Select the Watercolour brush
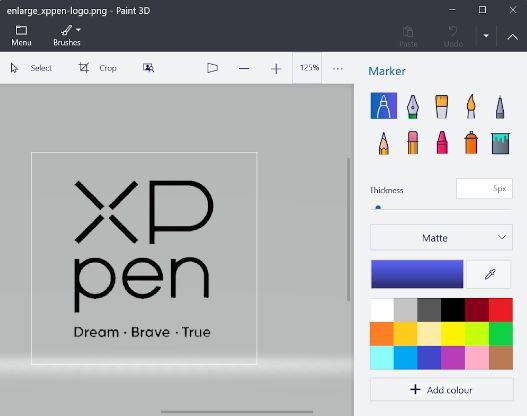The width and height of the screenshot is (527, 416). [471, 107]
